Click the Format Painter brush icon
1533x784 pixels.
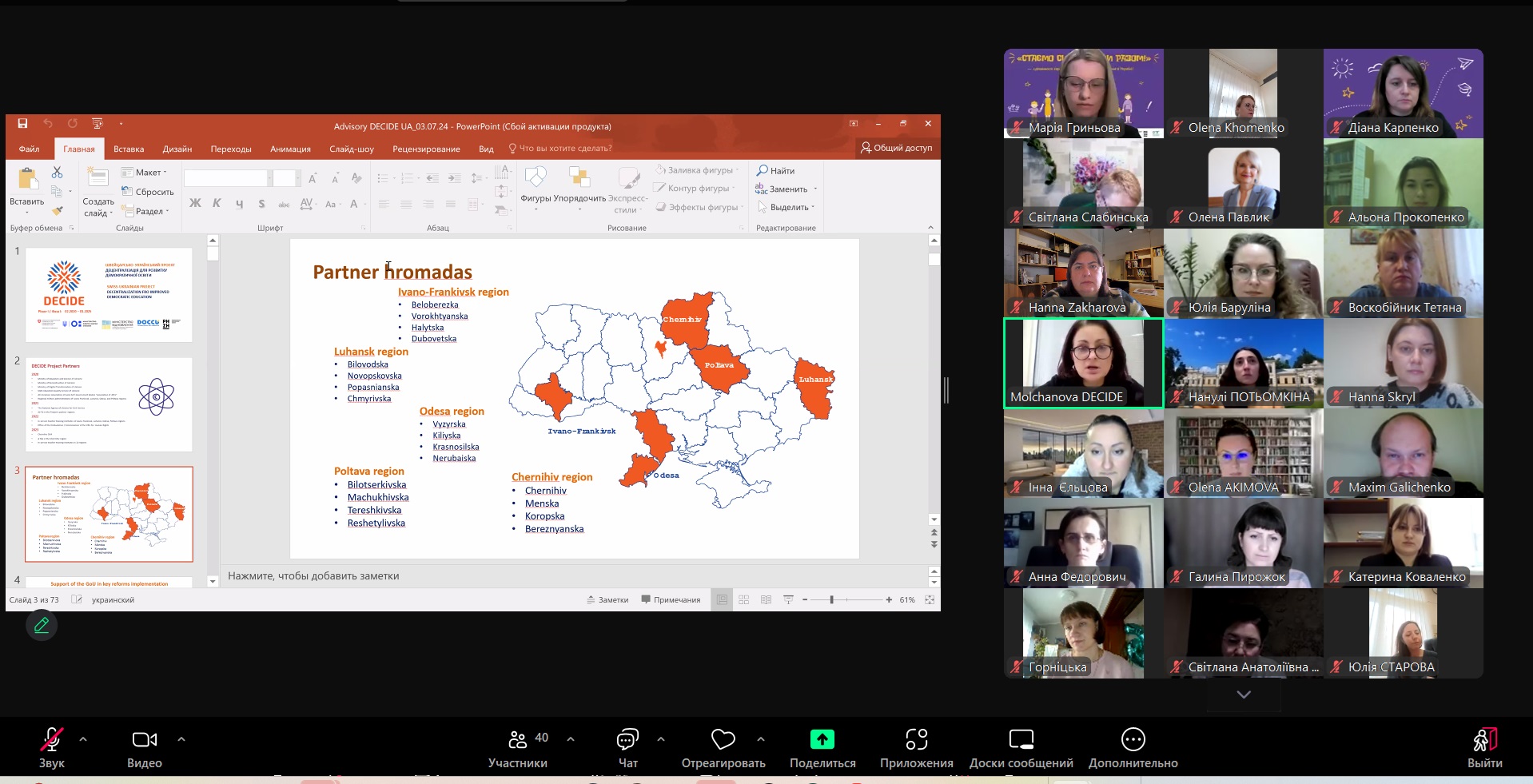[57, 211]
